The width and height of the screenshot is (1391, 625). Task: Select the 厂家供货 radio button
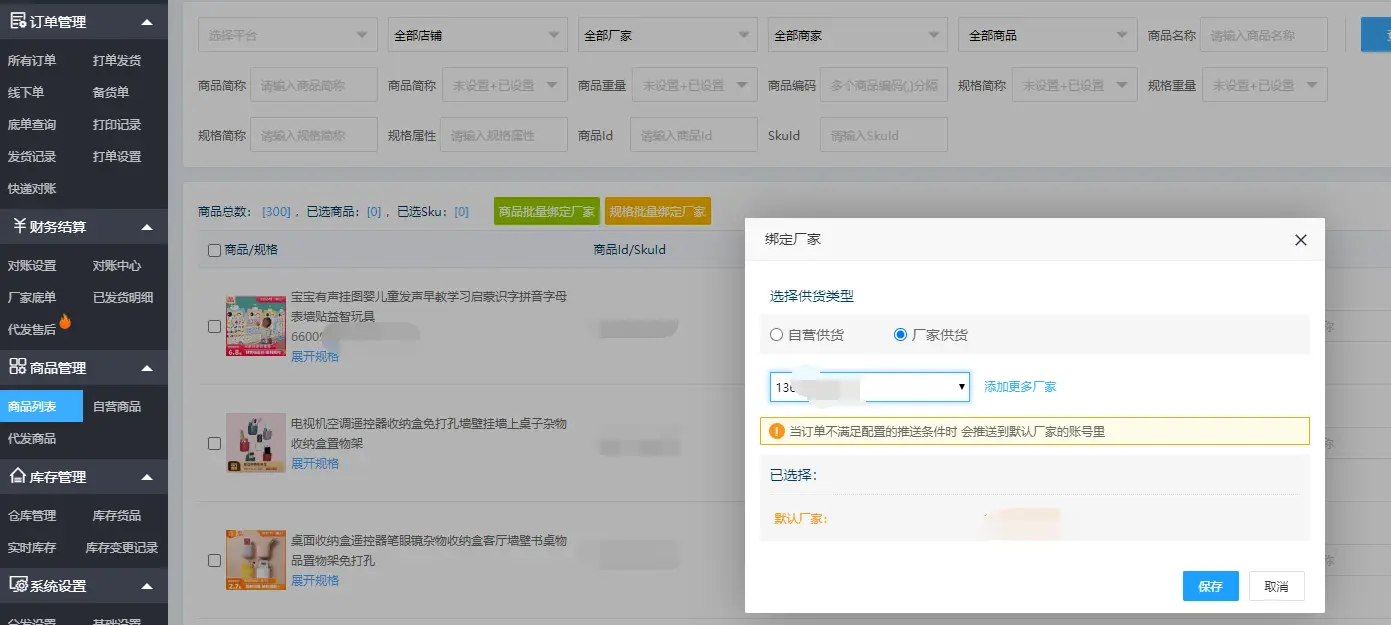click(x=900, y=334)
